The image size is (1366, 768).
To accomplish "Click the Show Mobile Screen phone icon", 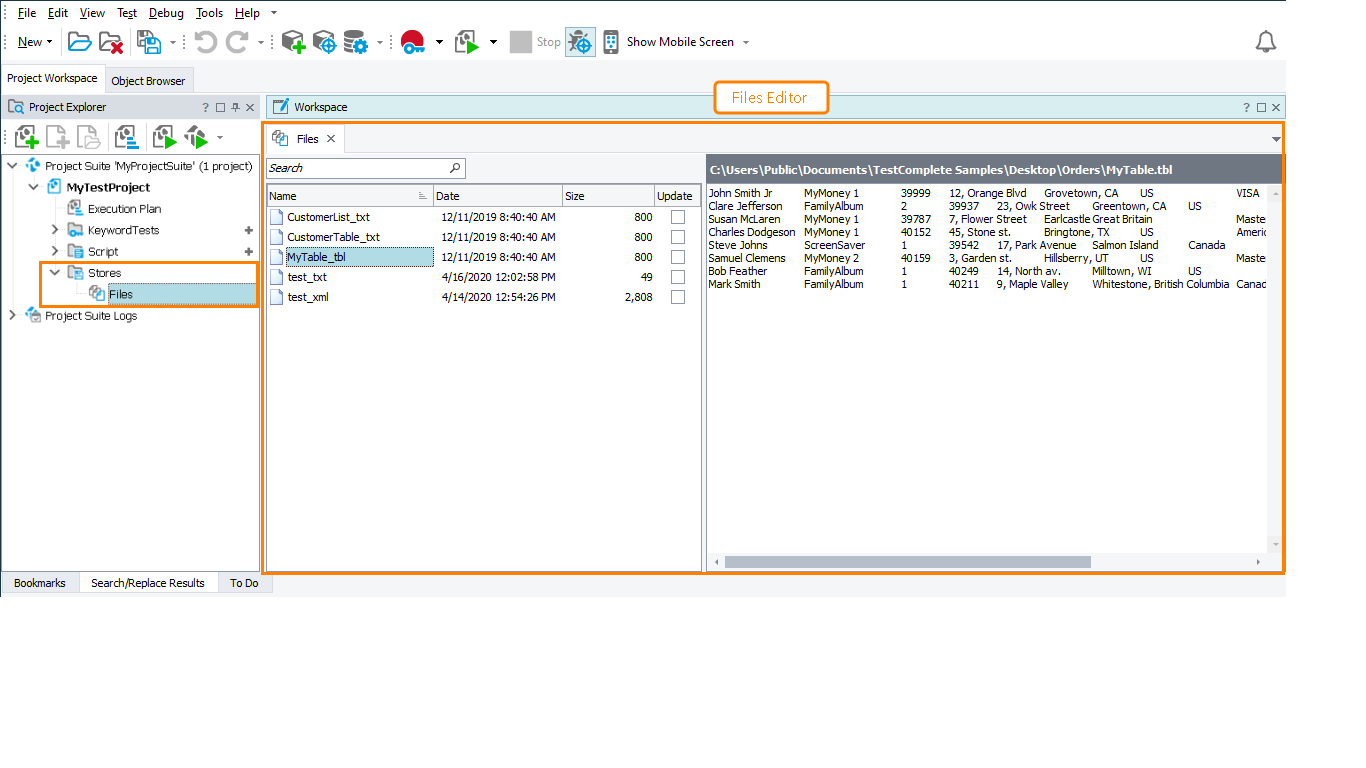I will coord(609,41).
